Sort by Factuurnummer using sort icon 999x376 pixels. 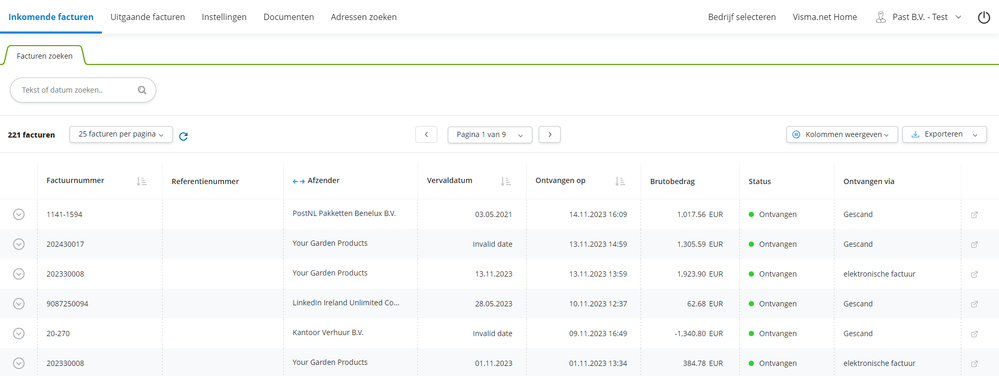(x=141, y=181)
